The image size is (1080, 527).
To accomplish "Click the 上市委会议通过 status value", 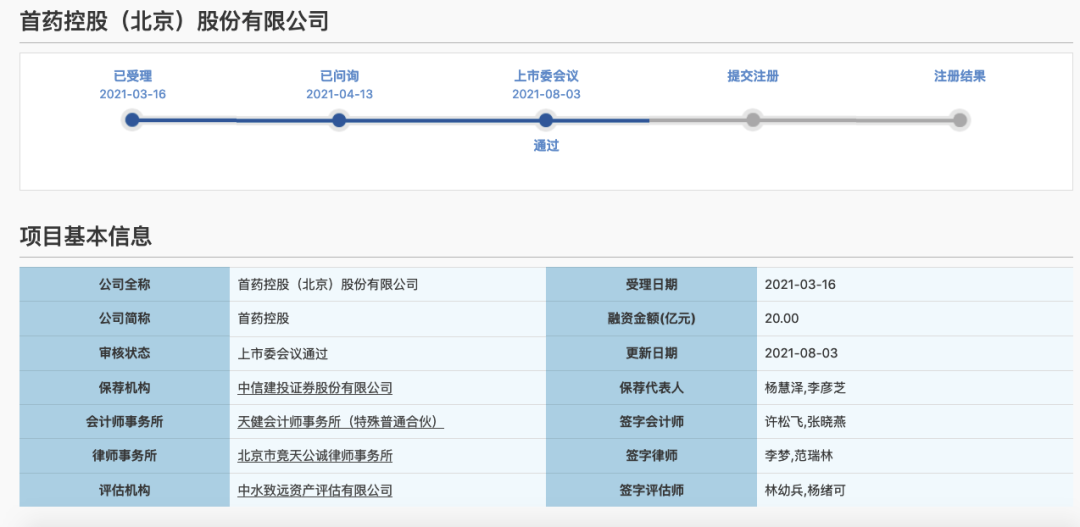I will coord(282,353).
